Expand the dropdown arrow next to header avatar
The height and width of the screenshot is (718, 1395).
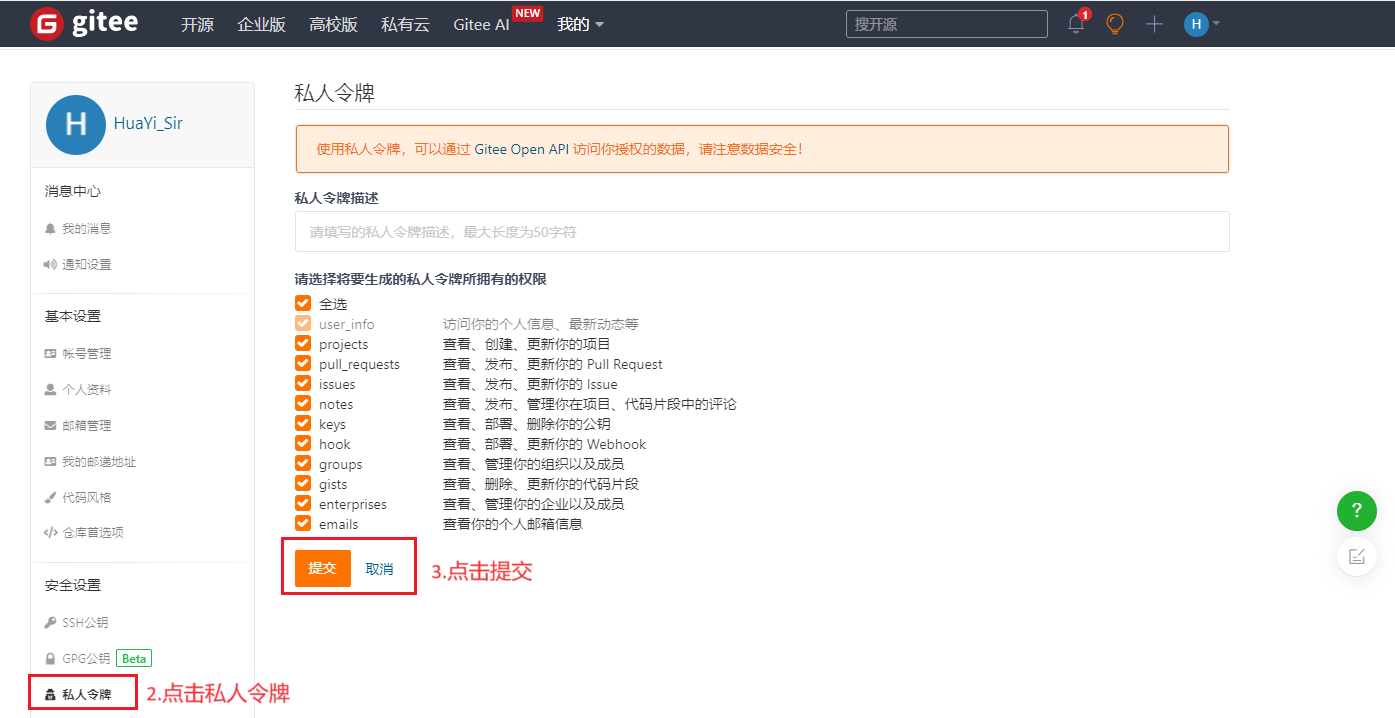click(x=1216, y=24)
